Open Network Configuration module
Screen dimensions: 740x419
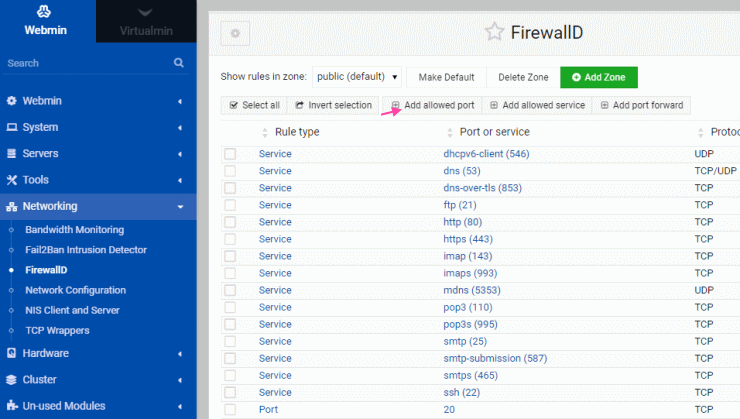(76, 290)
